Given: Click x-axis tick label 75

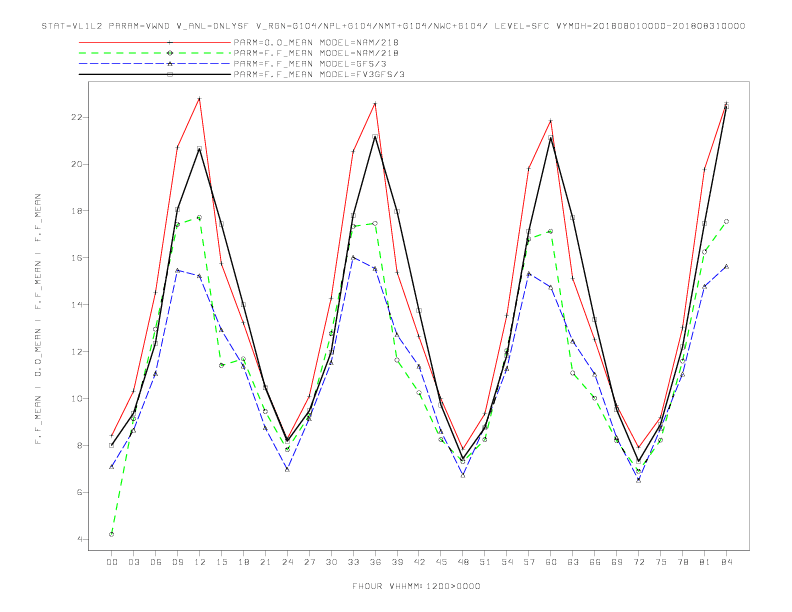Looking at the screenshot, I should click(661, 562).
